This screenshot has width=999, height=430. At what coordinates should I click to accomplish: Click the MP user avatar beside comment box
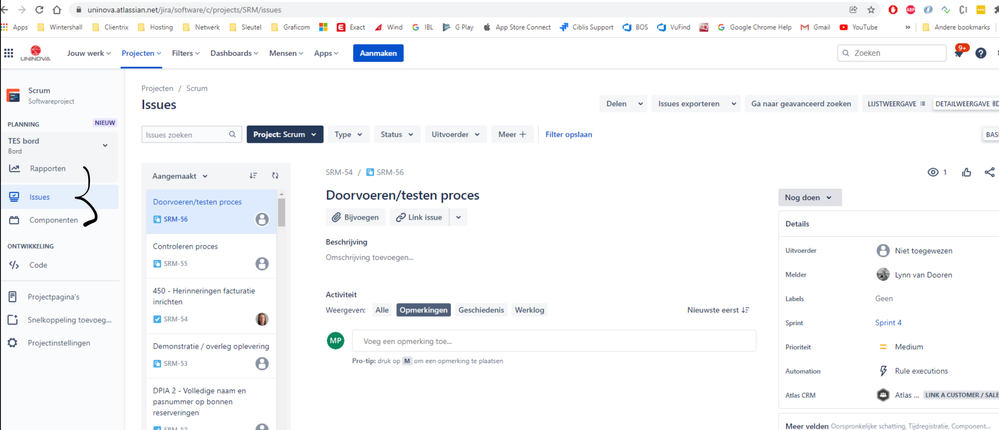click(x=336, y=341)
